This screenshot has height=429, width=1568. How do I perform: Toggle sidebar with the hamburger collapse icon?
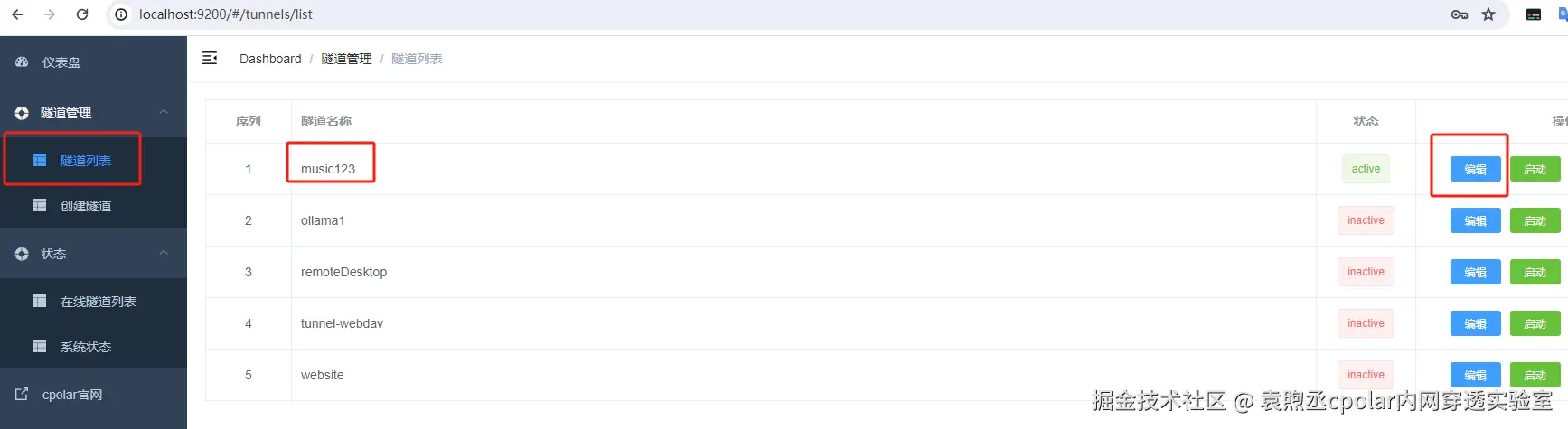tap(210, 59)
